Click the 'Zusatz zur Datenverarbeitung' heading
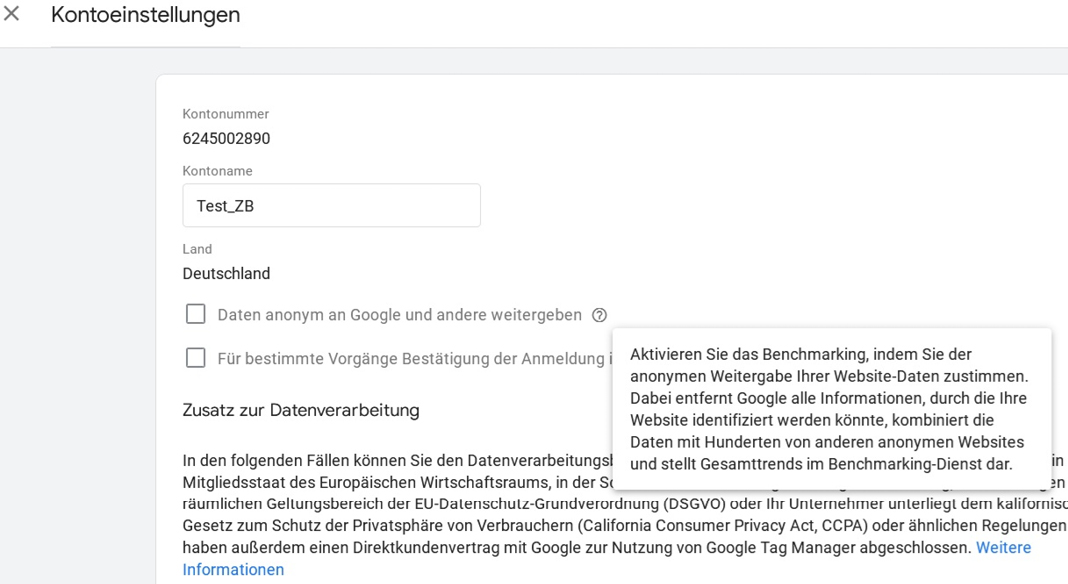Screen dimensions: 1068x584 coord(300,410)
